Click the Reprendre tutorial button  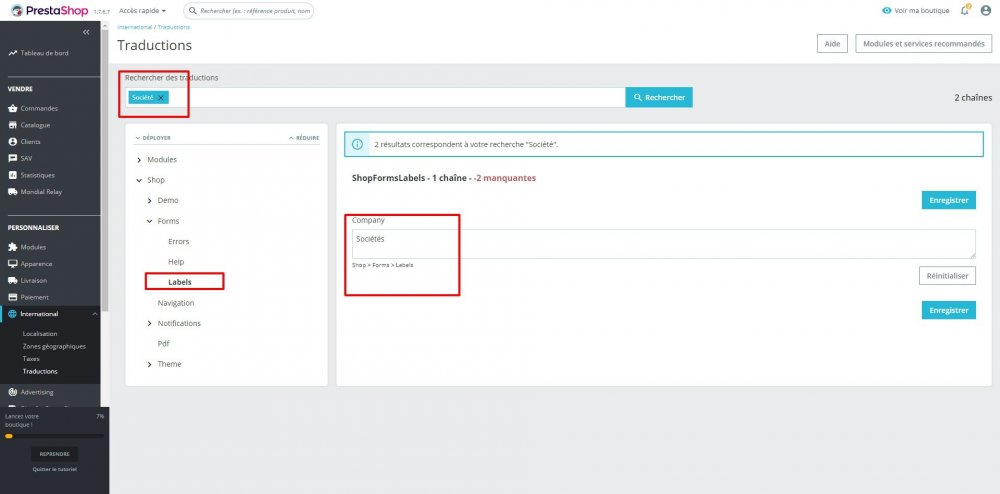pyautogui.click(x=54, y=454)
